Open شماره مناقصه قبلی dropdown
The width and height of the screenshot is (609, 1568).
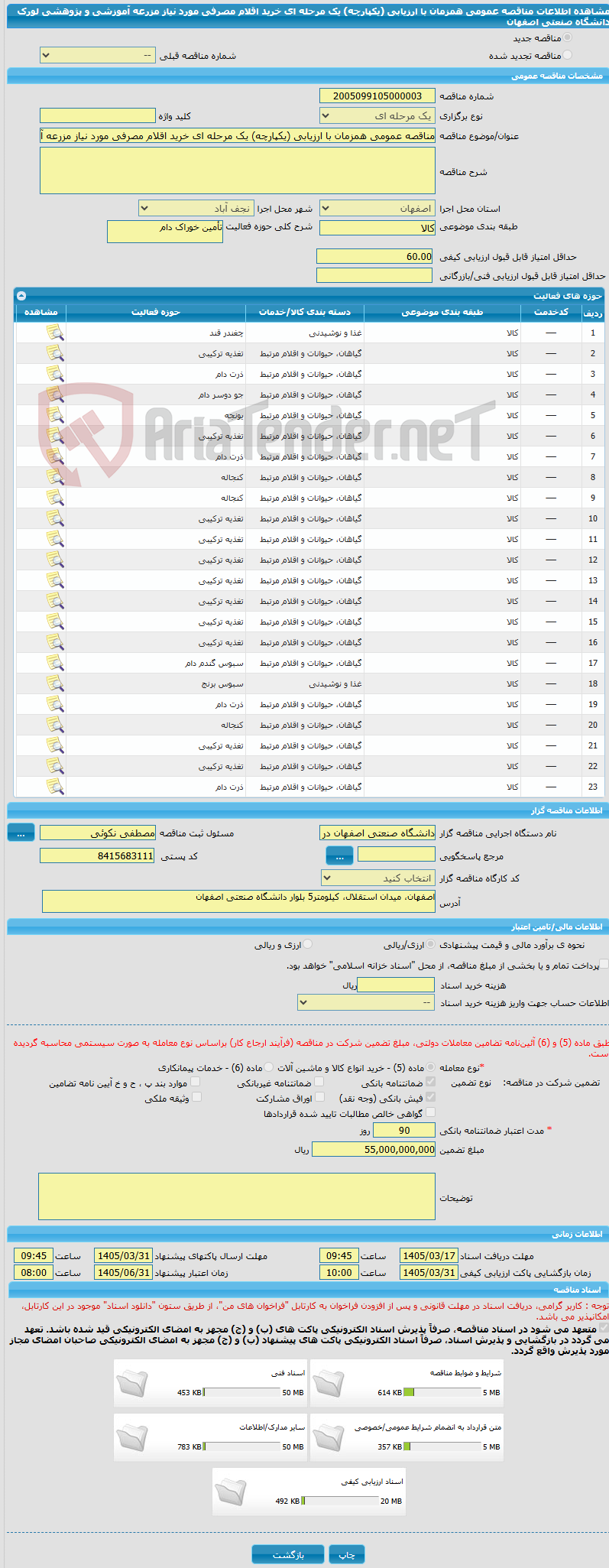pyautogui.click(x=97, y=56)
